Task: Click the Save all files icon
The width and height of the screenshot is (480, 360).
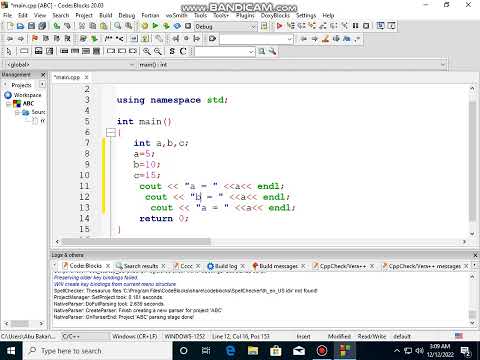Action: [x=42, y=26]
